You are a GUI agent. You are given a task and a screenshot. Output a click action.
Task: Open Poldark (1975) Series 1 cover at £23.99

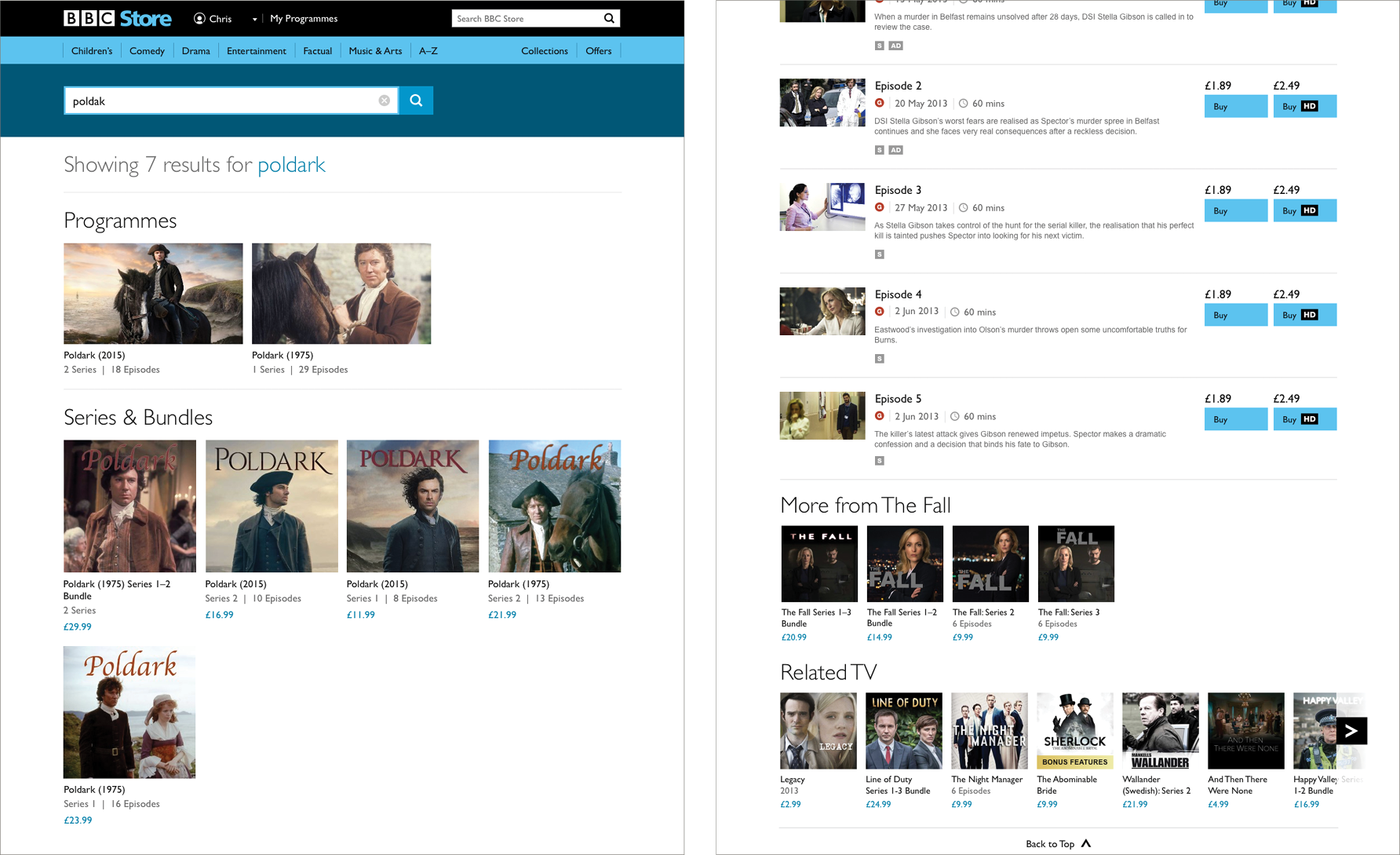[129, 712]
